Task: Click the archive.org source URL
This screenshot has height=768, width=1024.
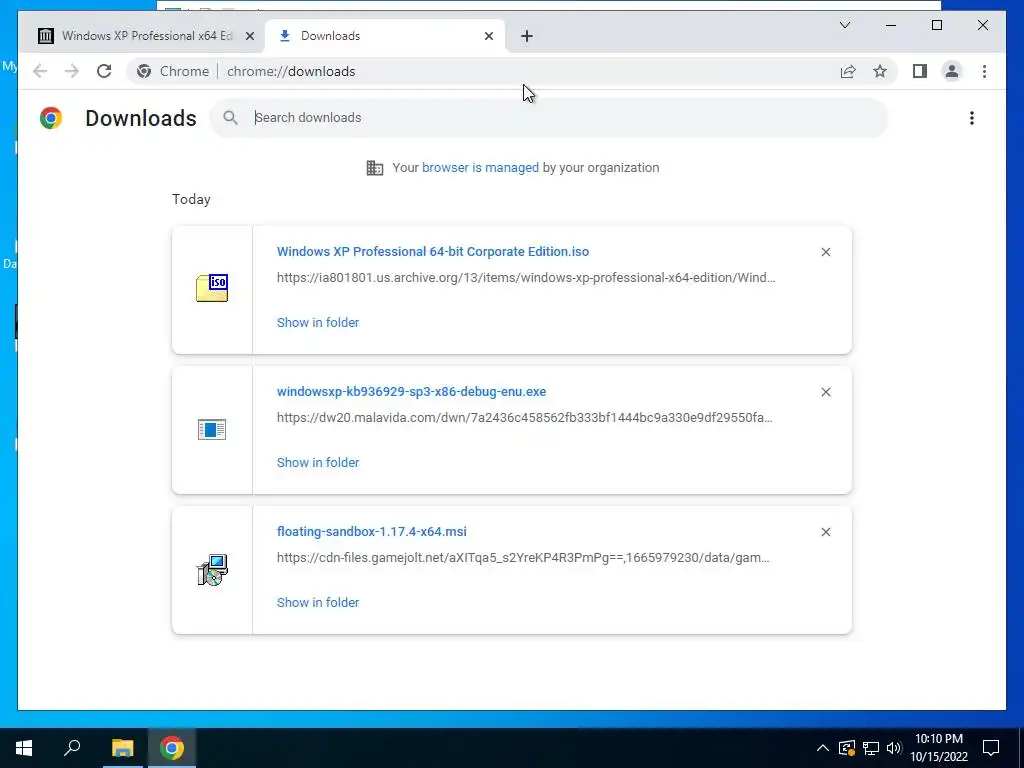Action: [526, 278]
